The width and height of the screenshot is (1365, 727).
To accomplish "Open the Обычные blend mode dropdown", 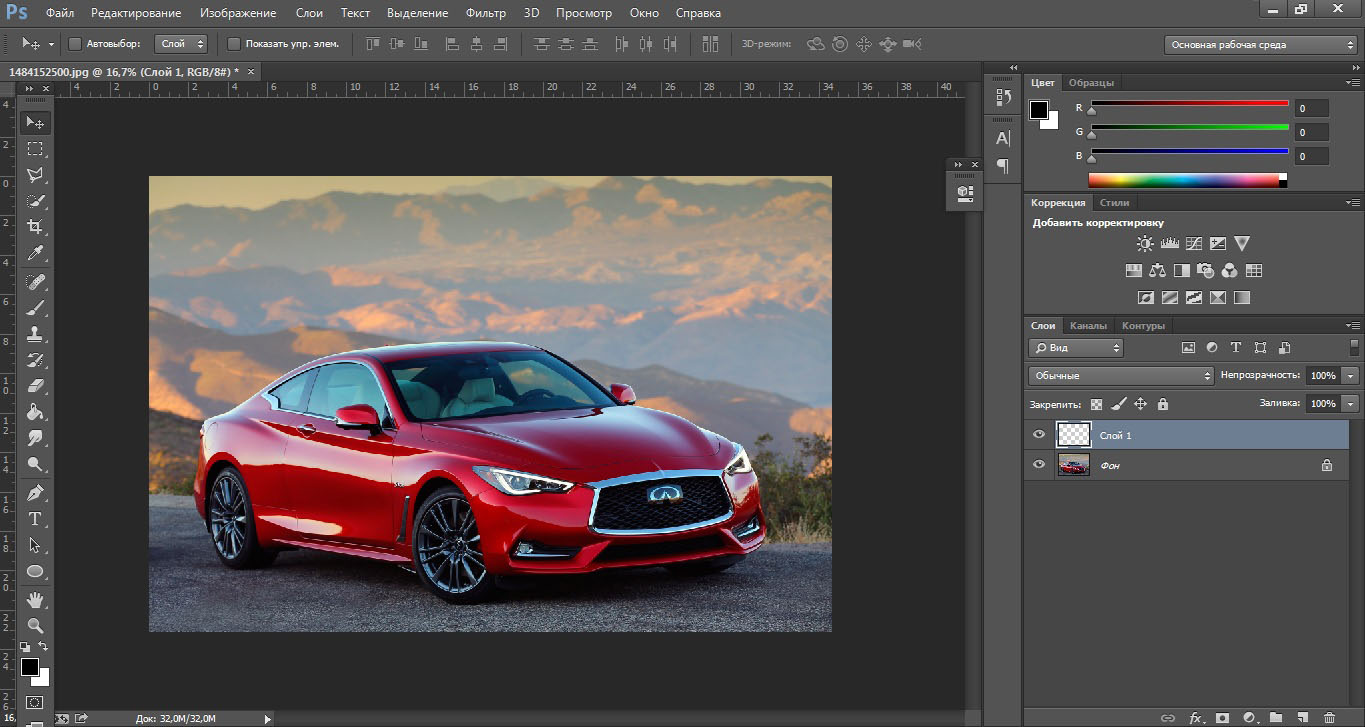I will 1120,376.
